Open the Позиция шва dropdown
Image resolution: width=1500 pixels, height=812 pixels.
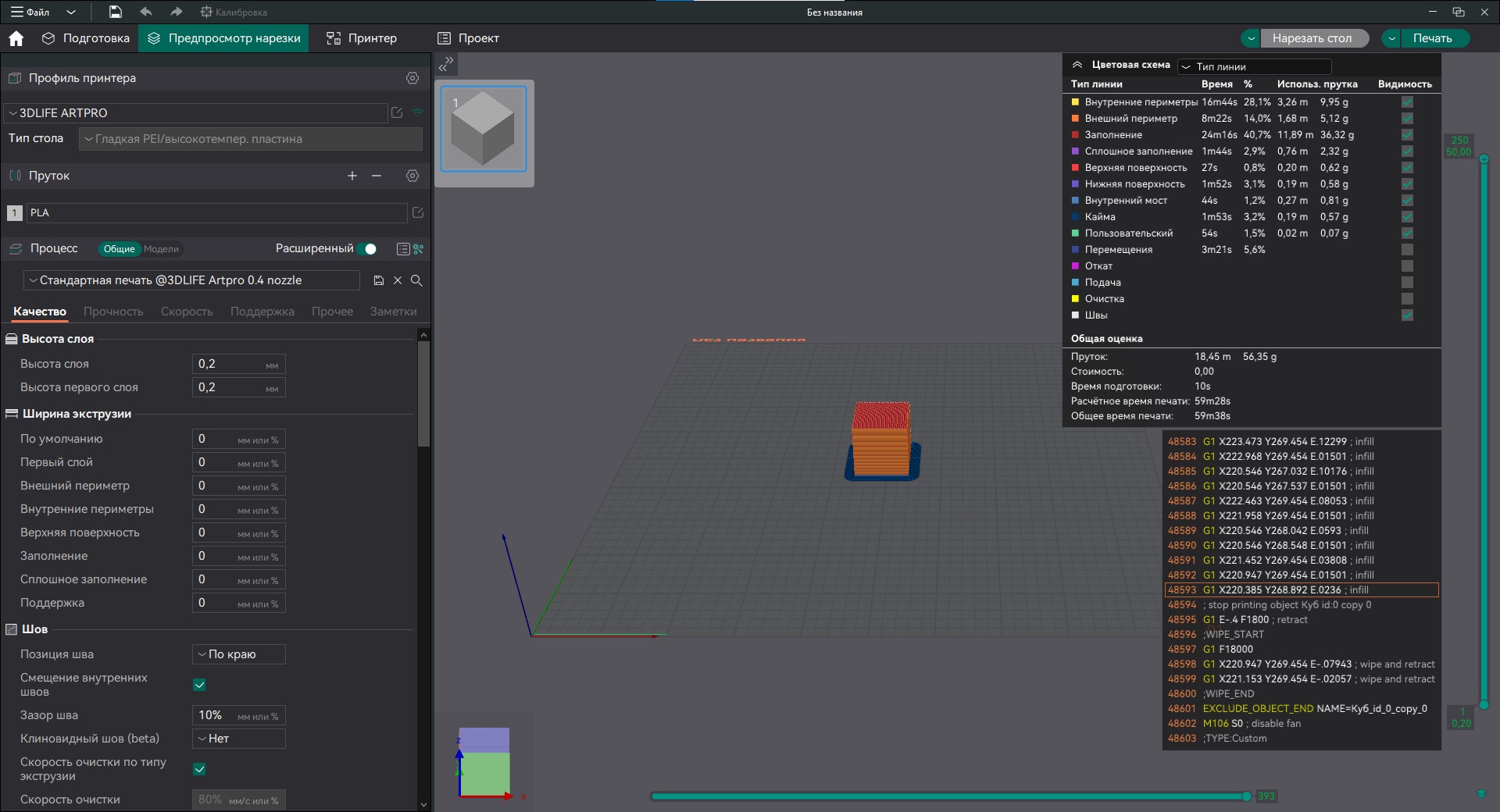[238, 654]
